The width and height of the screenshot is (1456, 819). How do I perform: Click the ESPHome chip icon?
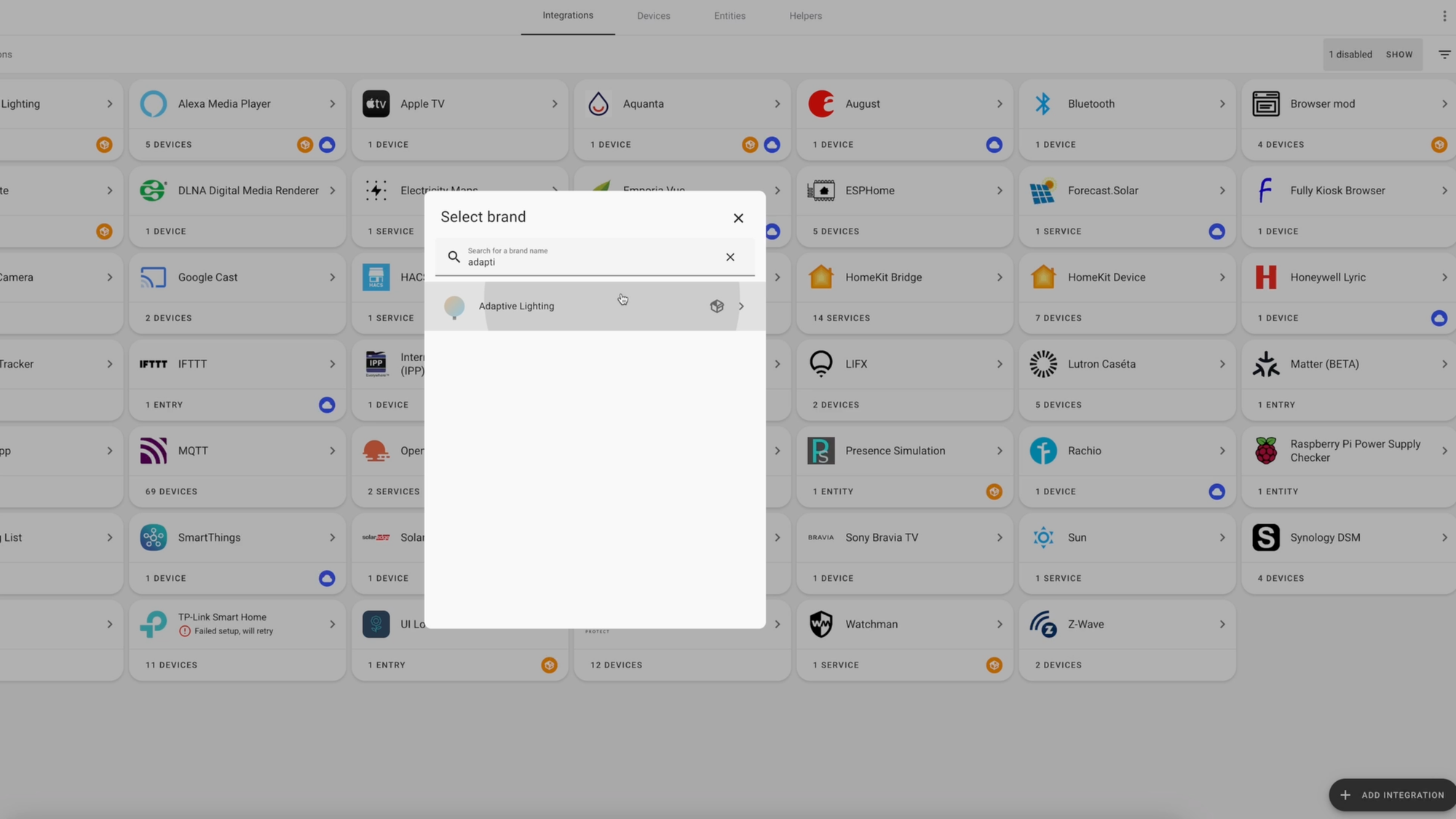click(821, 191)
